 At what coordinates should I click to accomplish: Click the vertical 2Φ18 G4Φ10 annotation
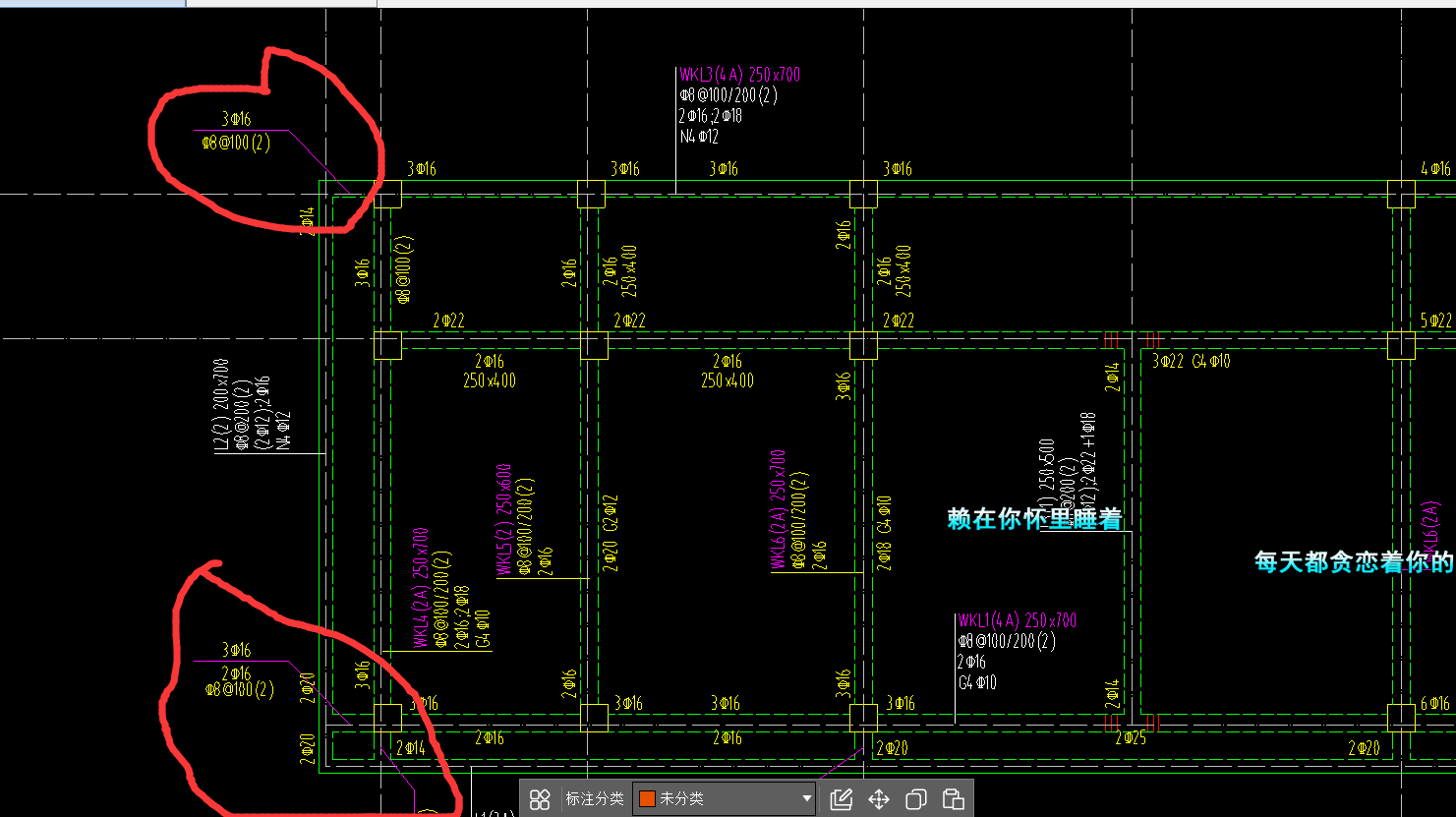(x=884, y=533)
